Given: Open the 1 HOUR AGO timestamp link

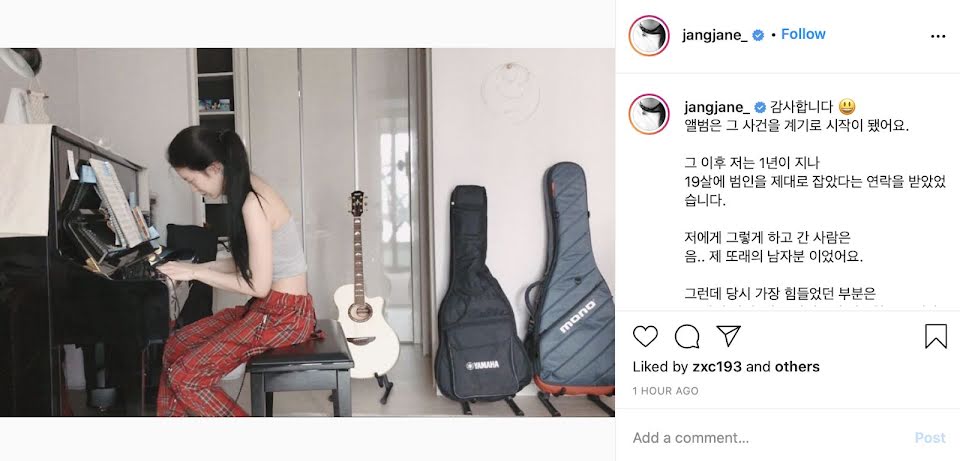Looking at the screenshot, I should coord(666,391).
